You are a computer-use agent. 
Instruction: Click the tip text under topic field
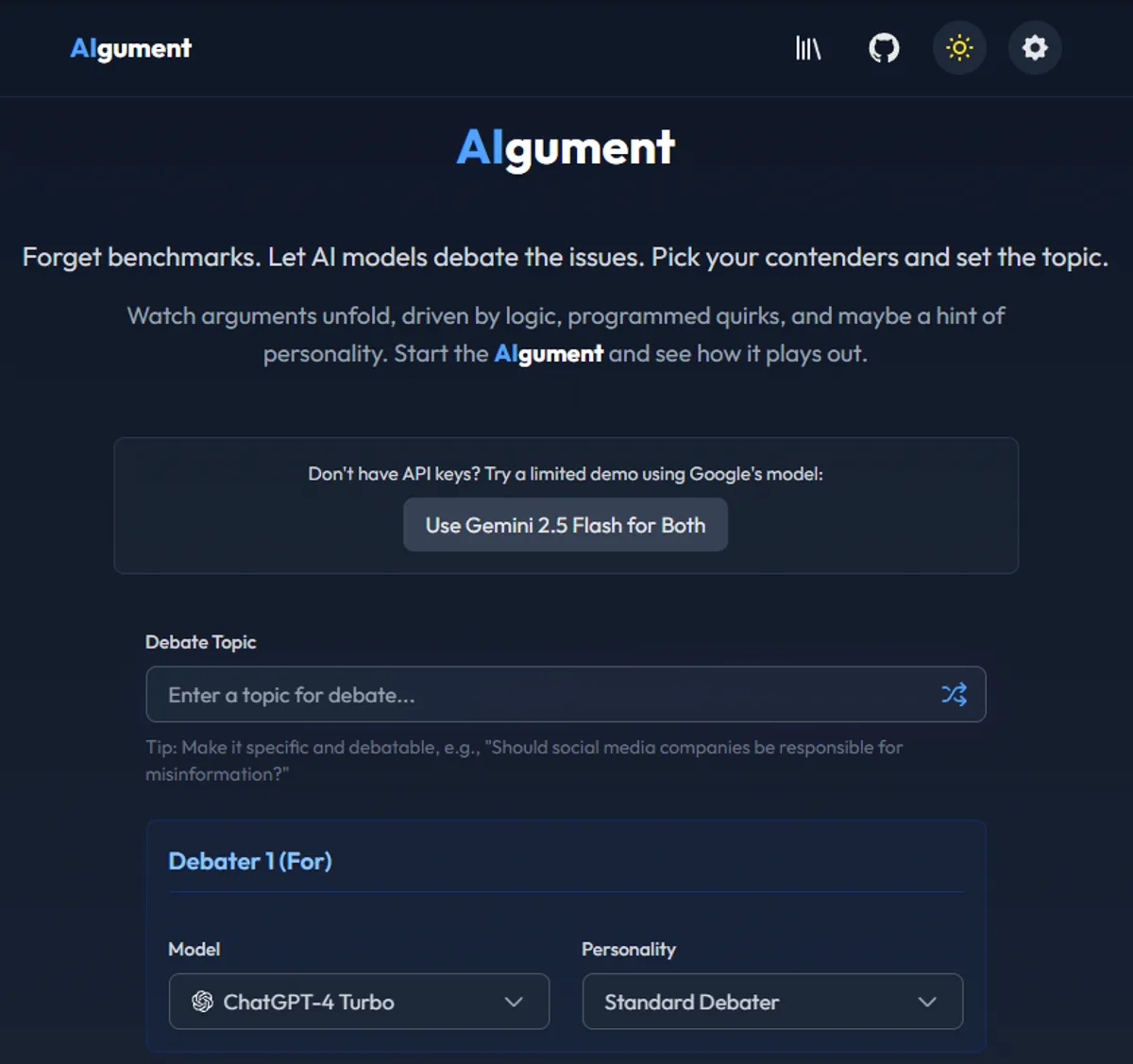[x=524, y=760]
